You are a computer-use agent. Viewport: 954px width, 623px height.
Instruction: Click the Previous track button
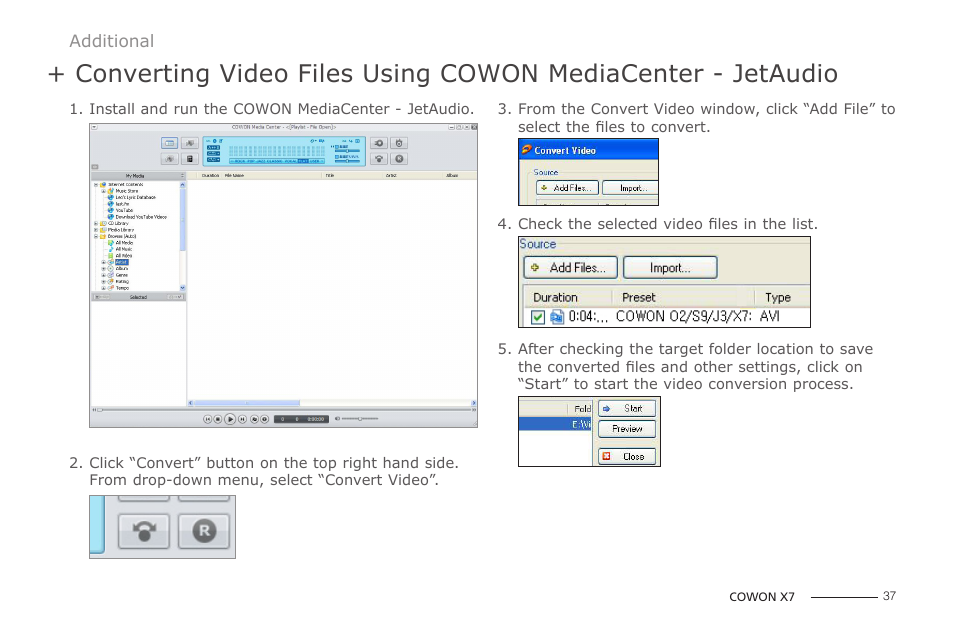pos(207,419)
